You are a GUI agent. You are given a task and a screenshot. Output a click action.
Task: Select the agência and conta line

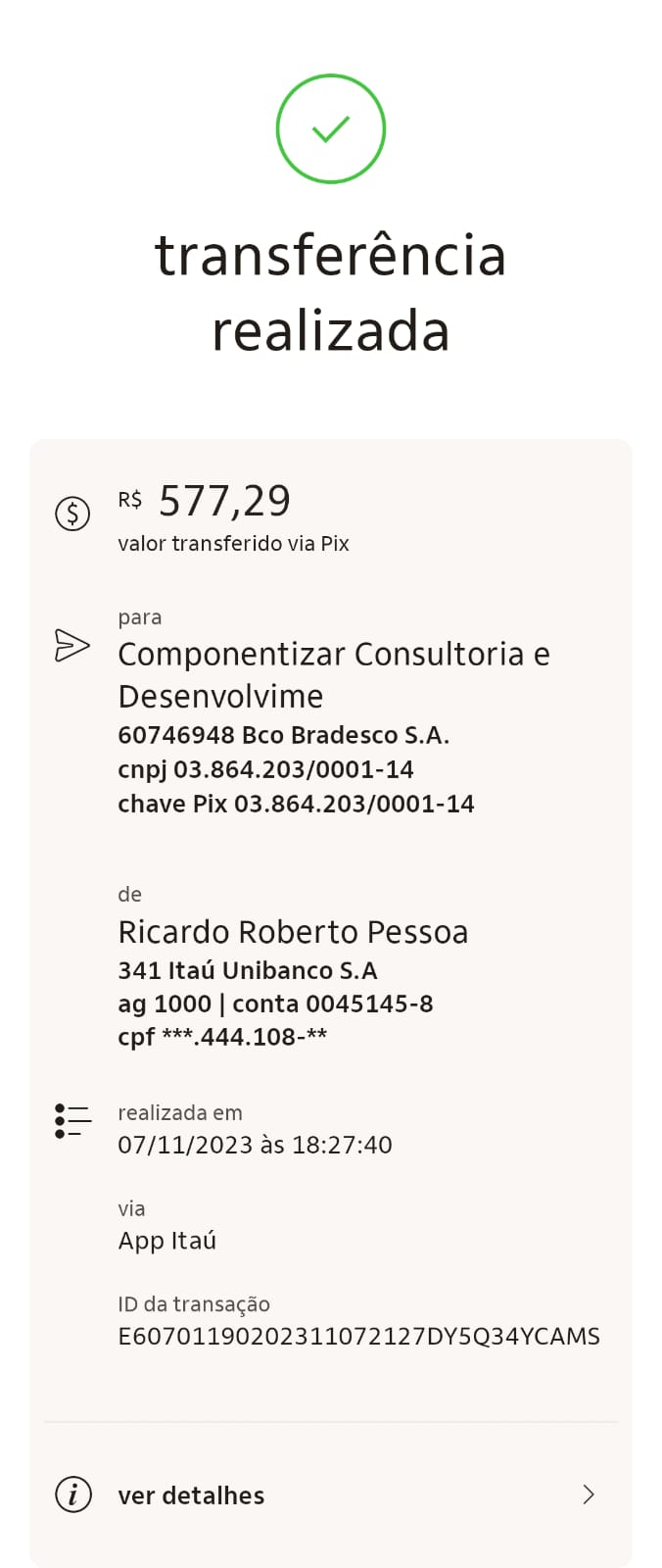[x=275, y=1004]
